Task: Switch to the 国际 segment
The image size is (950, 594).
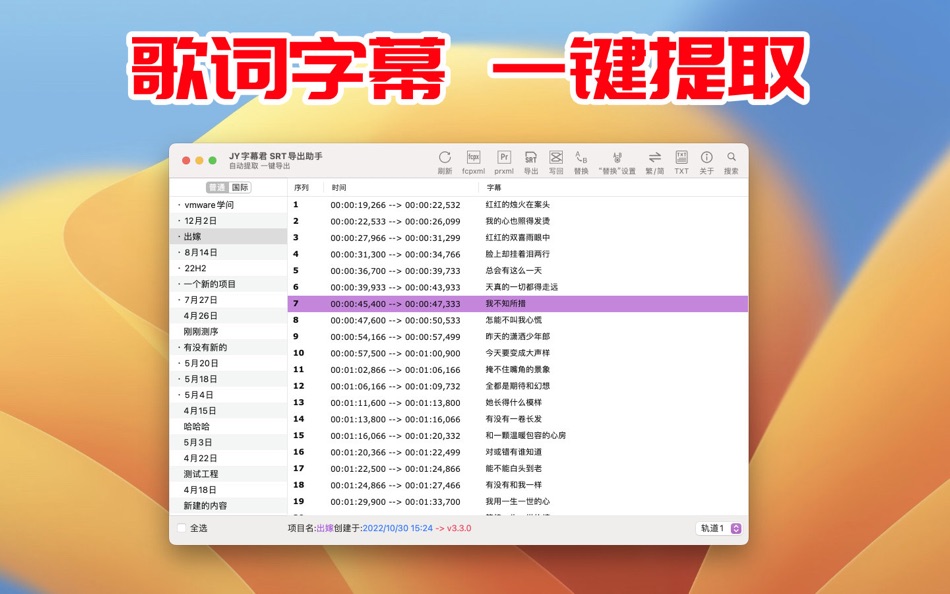Action: (x=240, y=187)
